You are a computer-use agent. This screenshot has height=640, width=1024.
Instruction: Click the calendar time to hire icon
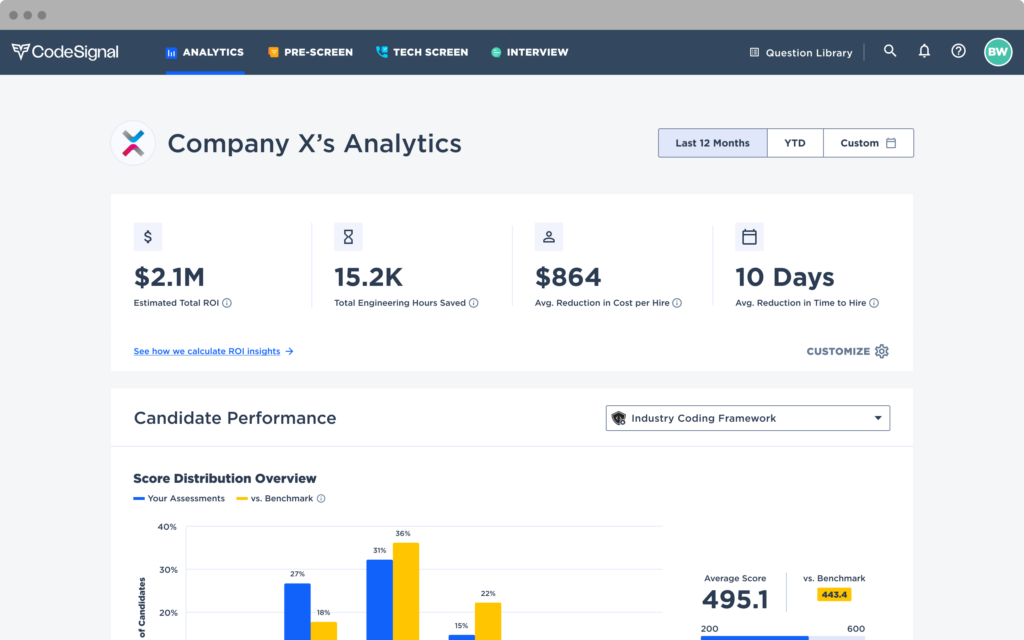point(749,237)
